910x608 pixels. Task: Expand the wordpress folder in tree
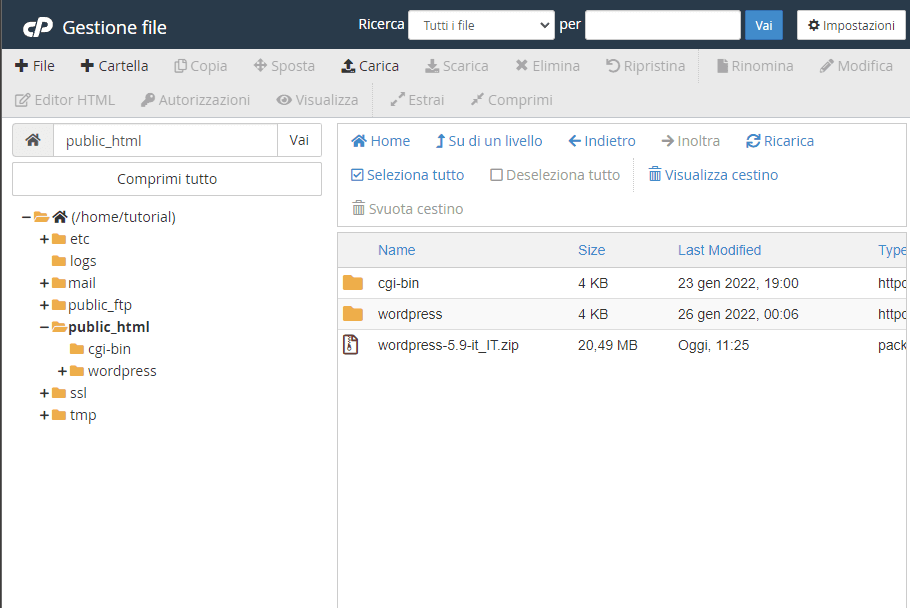(x=63, y=371)
